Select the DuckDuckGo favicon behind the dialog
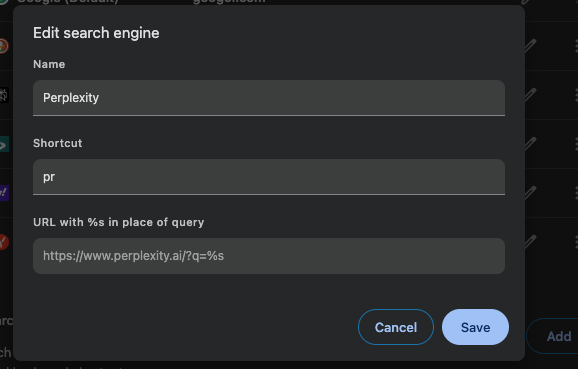Viewport: 578px width, 369px height. pyautogui.click(x=3, y=46)
